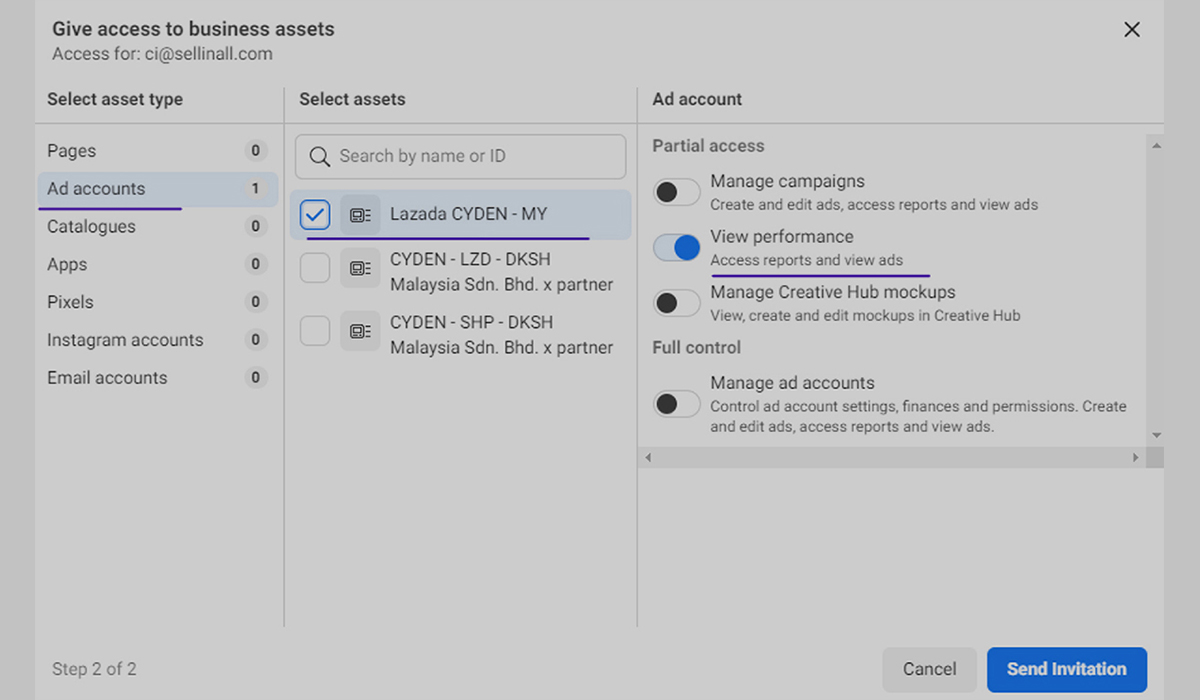The width and height of the screenshot is (1200, 700).
Task: Select the Pages asset type
Action: (158, 151)
